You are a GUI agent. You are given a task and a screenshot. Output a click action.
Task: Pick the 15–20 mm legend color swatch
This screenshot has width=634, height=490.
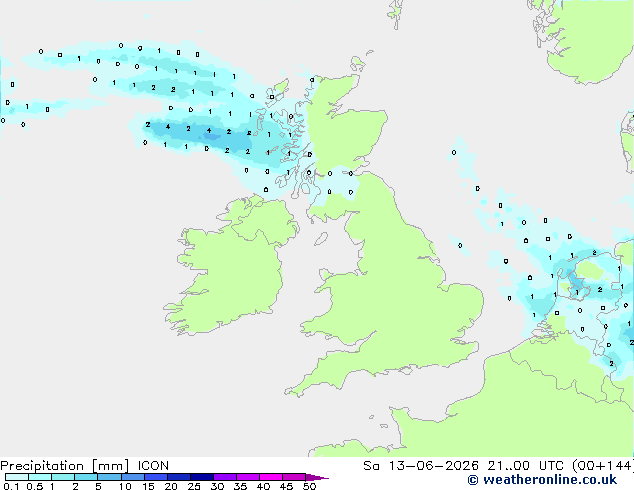(156, 477)
